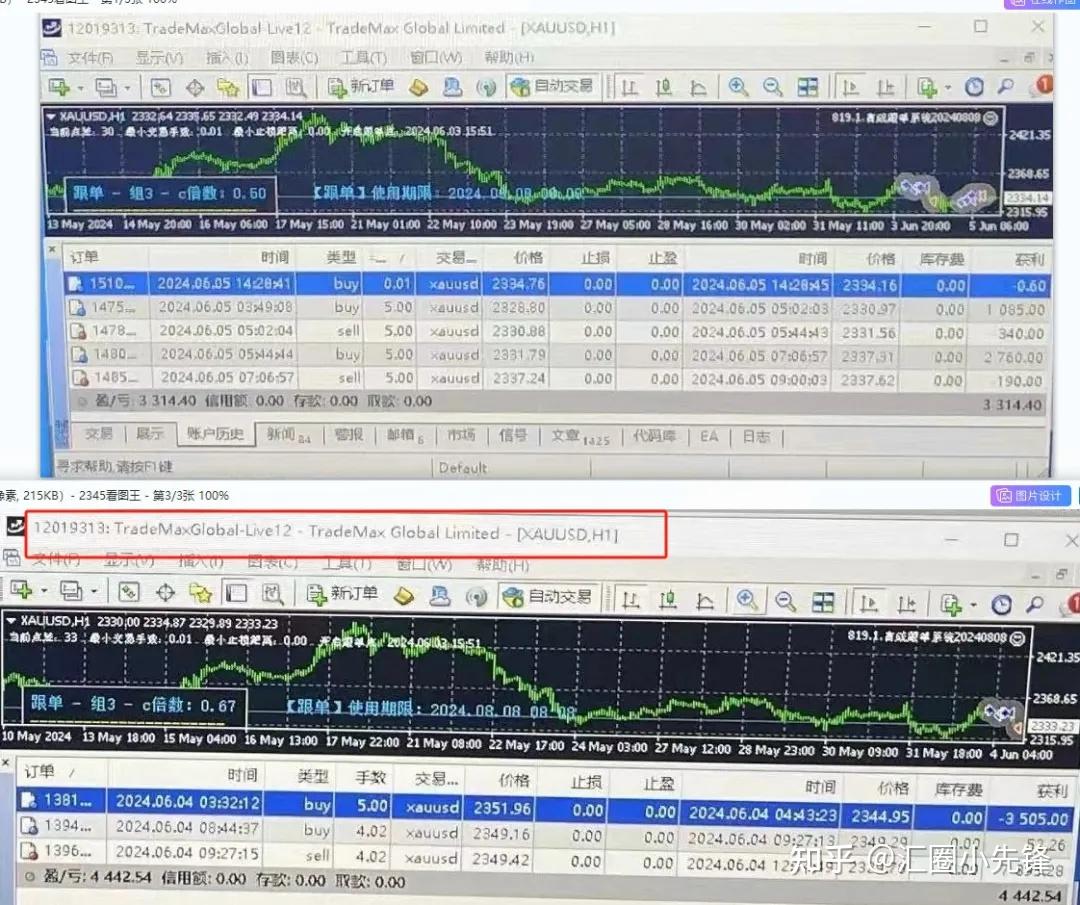Select line chart icon in top window
This screenshot has width=1080, height=905.
pyautogui.click(x=698, y=87)
